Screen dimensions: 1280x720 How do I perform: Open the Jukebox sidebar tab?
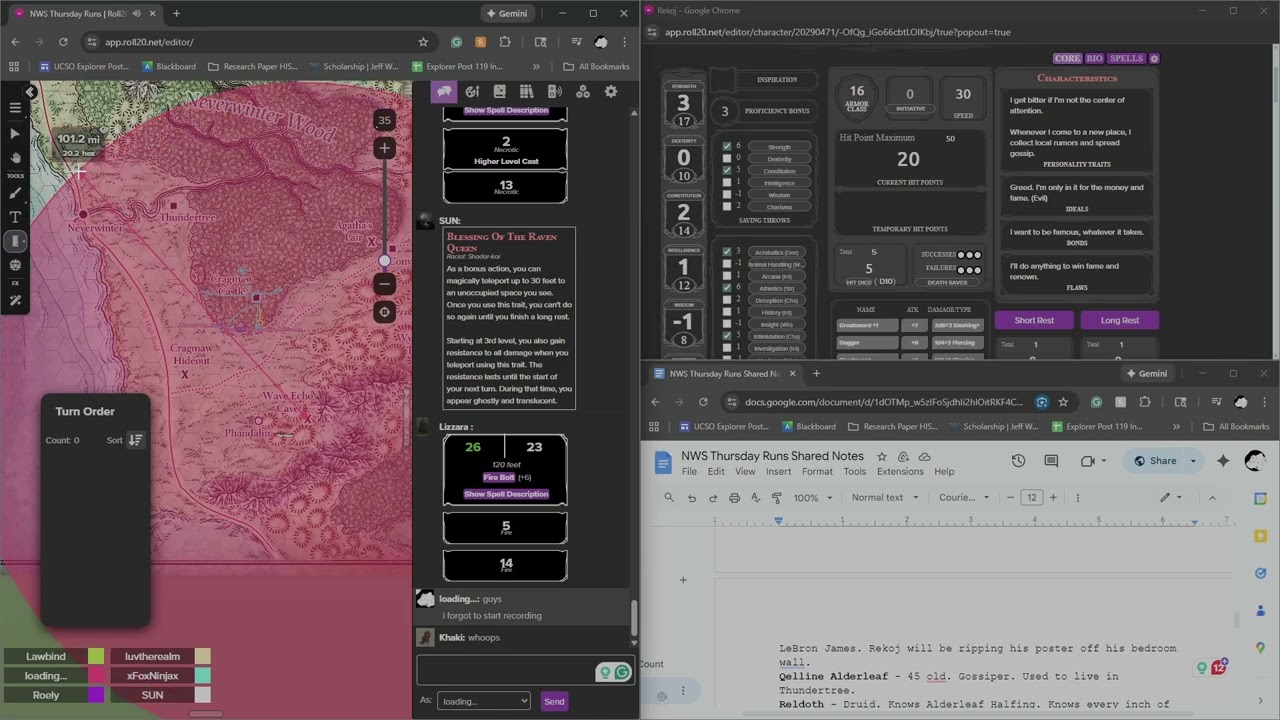tap(555, 92)
